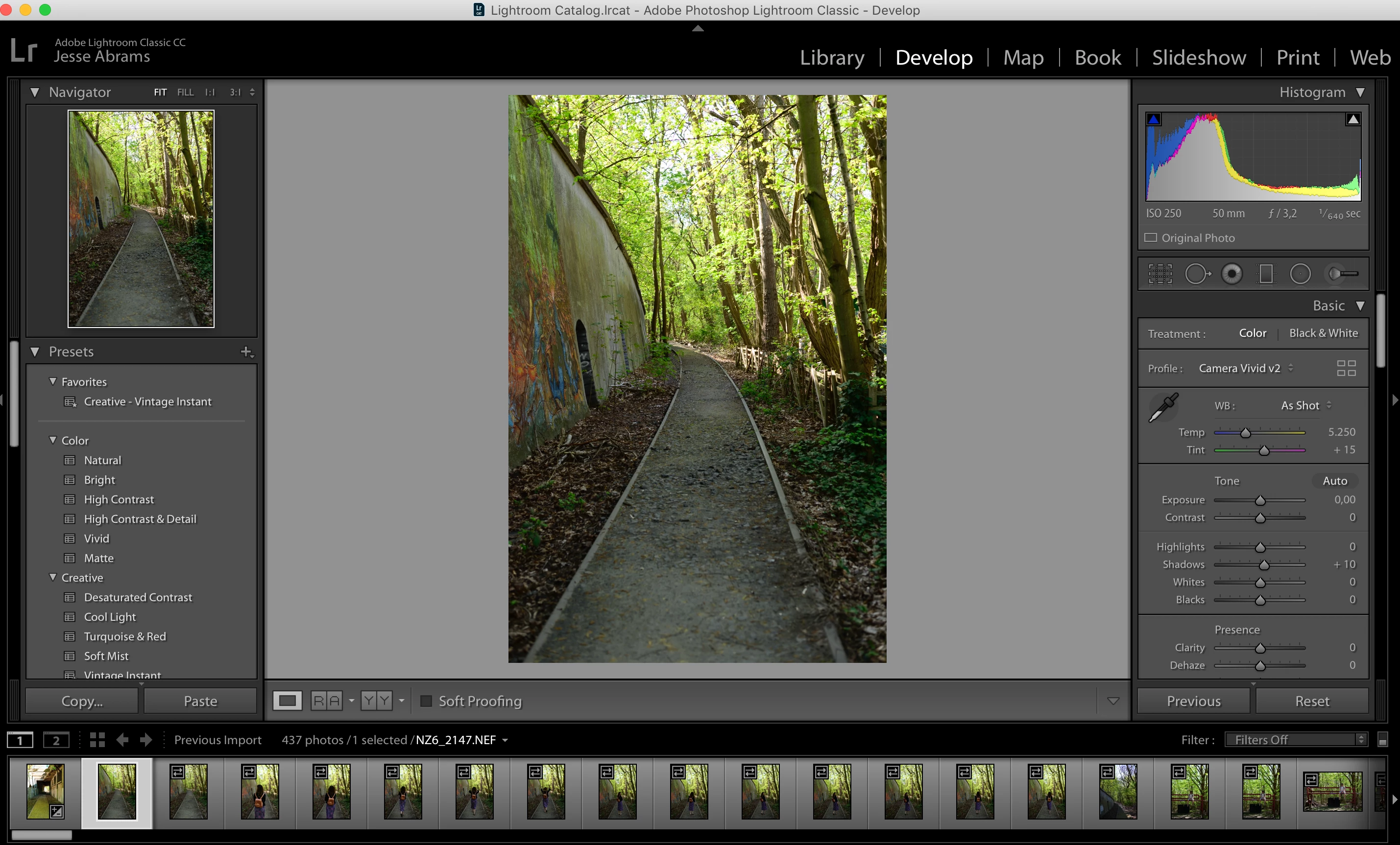
Task: Select the Graduated Filter tool
Action: pos(1266,274)
